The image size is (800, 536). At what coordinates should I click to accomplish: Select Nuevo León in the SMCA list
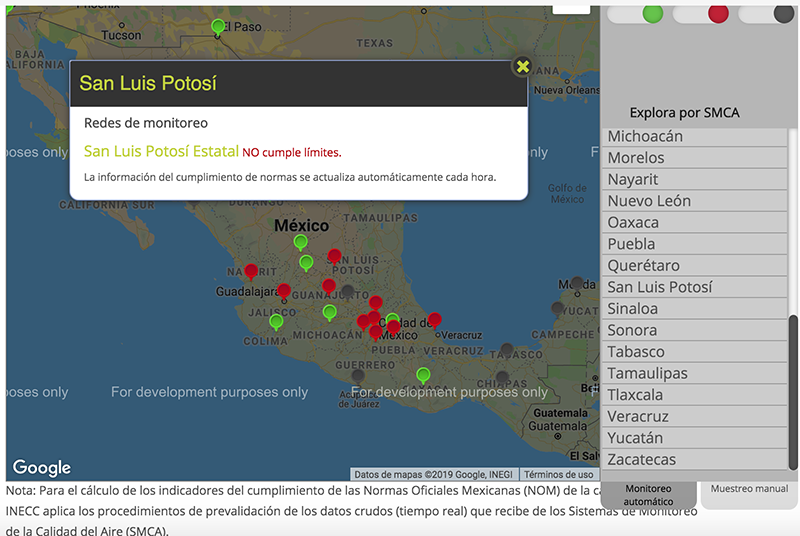[694, 201]
